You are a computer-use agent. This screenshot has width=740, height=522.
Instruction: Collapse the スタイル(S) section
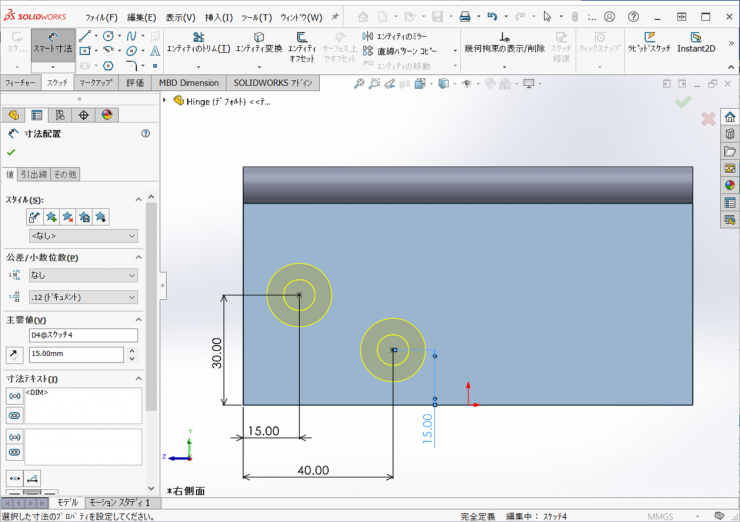point(138,200)
